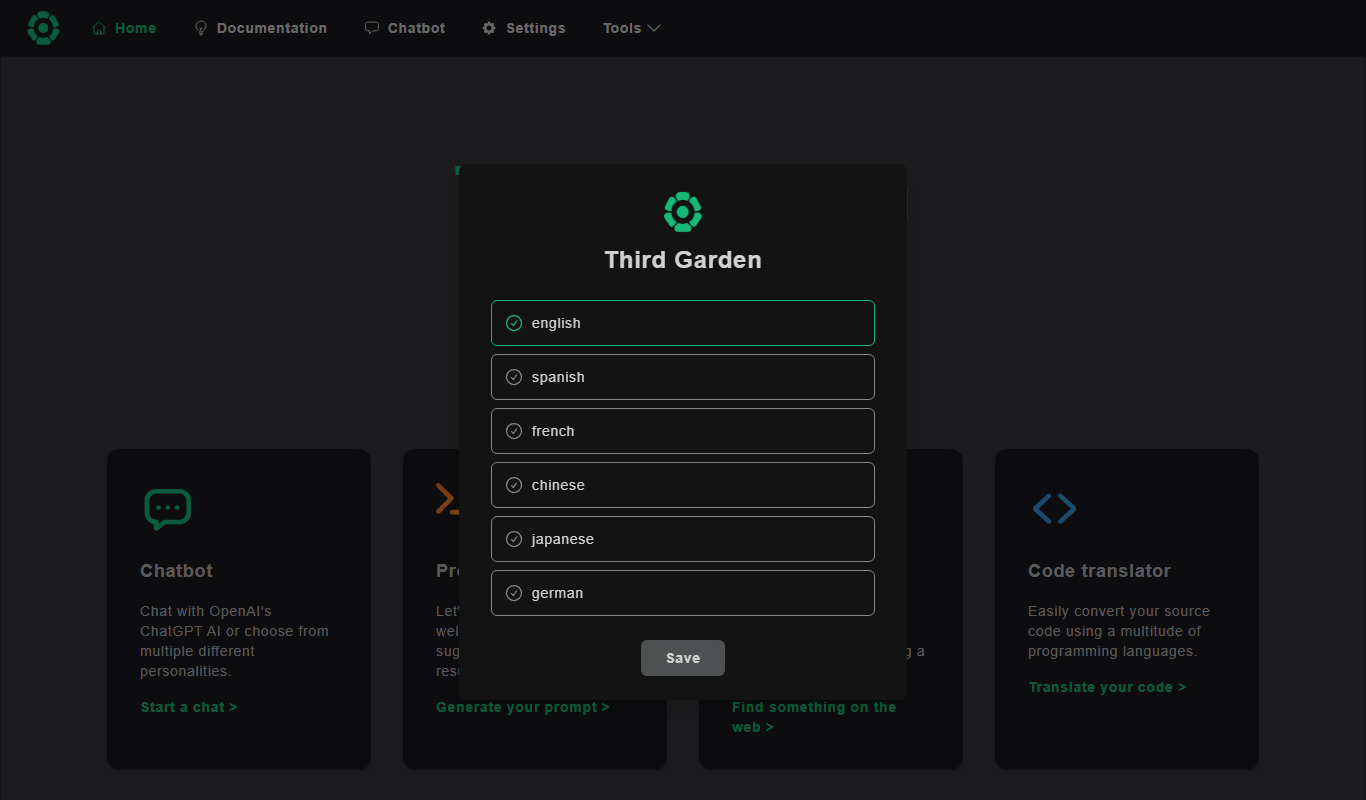Click the Chatbot card description text
The image size is (1366, 800).
tap(234, 641)
